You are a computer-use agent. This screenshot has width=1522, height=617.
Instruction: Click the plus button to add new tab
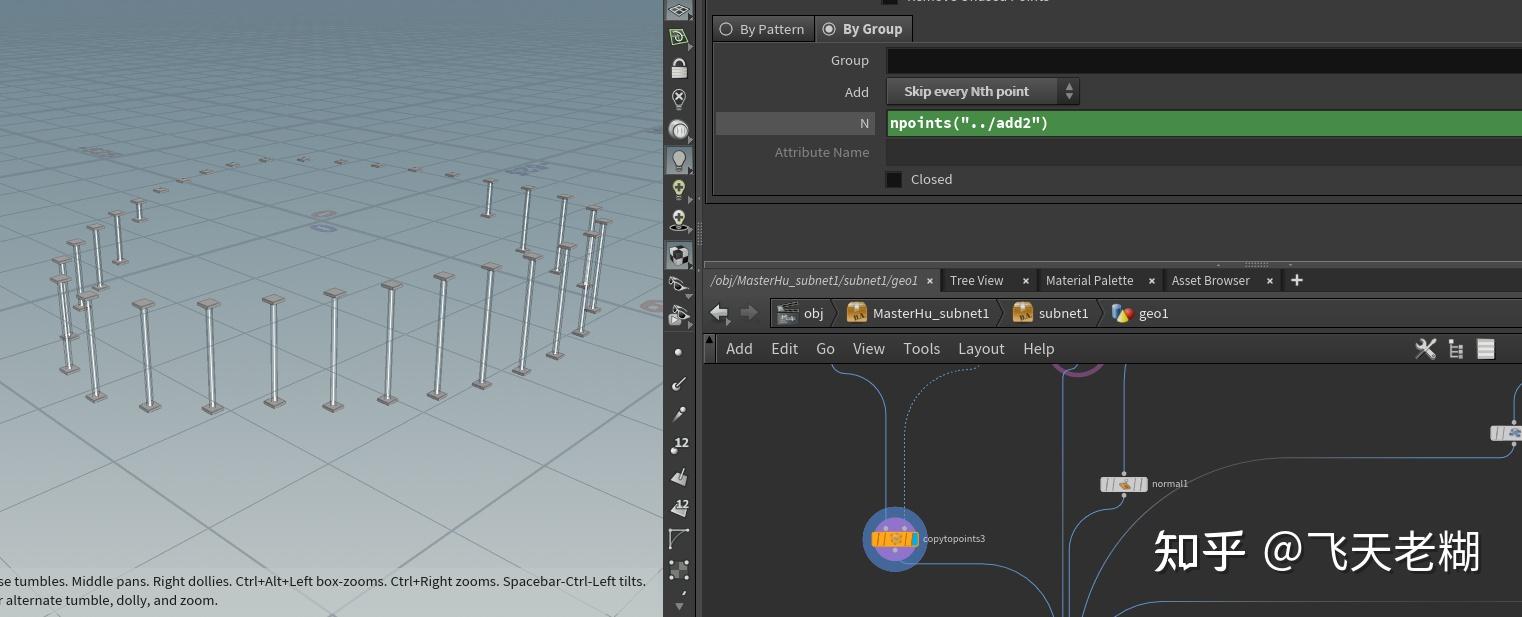(1296, 280)
